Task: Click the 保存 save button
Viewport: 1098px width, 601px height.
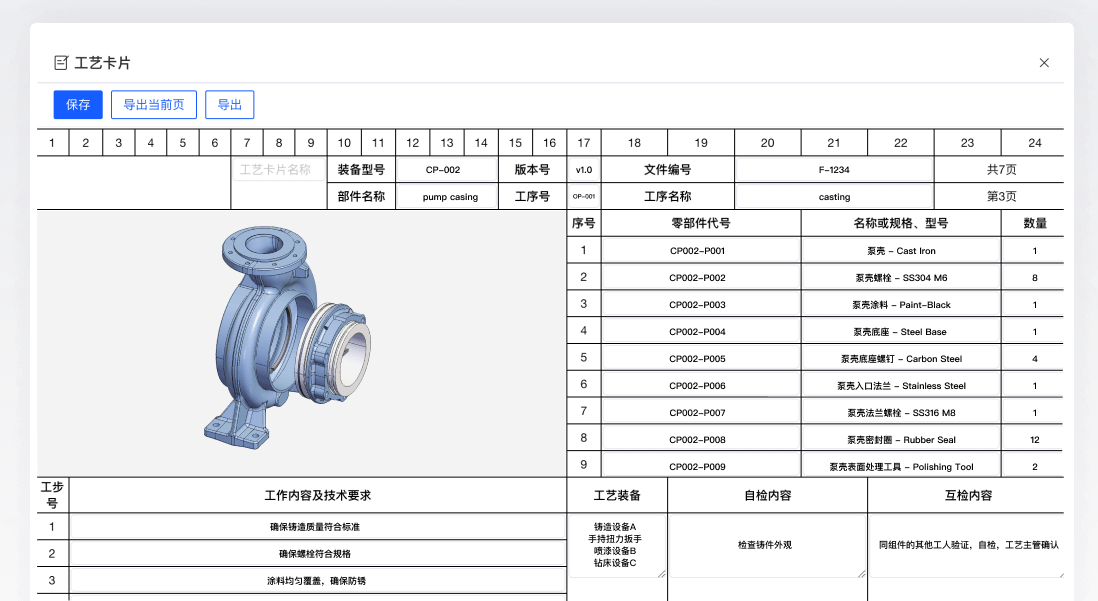Action: (78, 105)
